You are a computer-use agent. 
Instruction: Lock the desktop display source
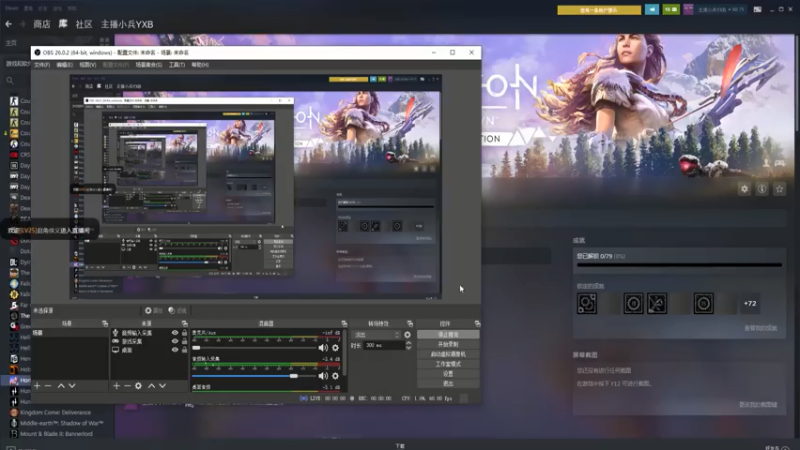coord(184,350)
